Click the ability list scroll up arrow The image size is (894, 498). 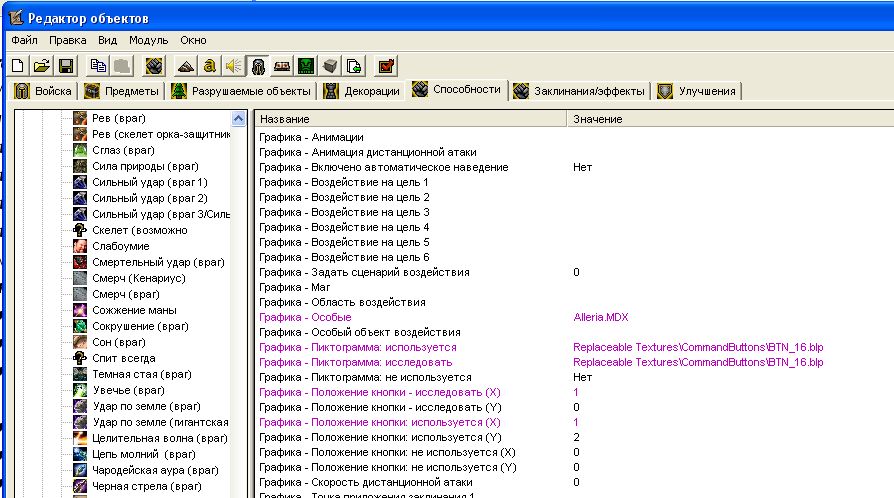coord(238,118)
